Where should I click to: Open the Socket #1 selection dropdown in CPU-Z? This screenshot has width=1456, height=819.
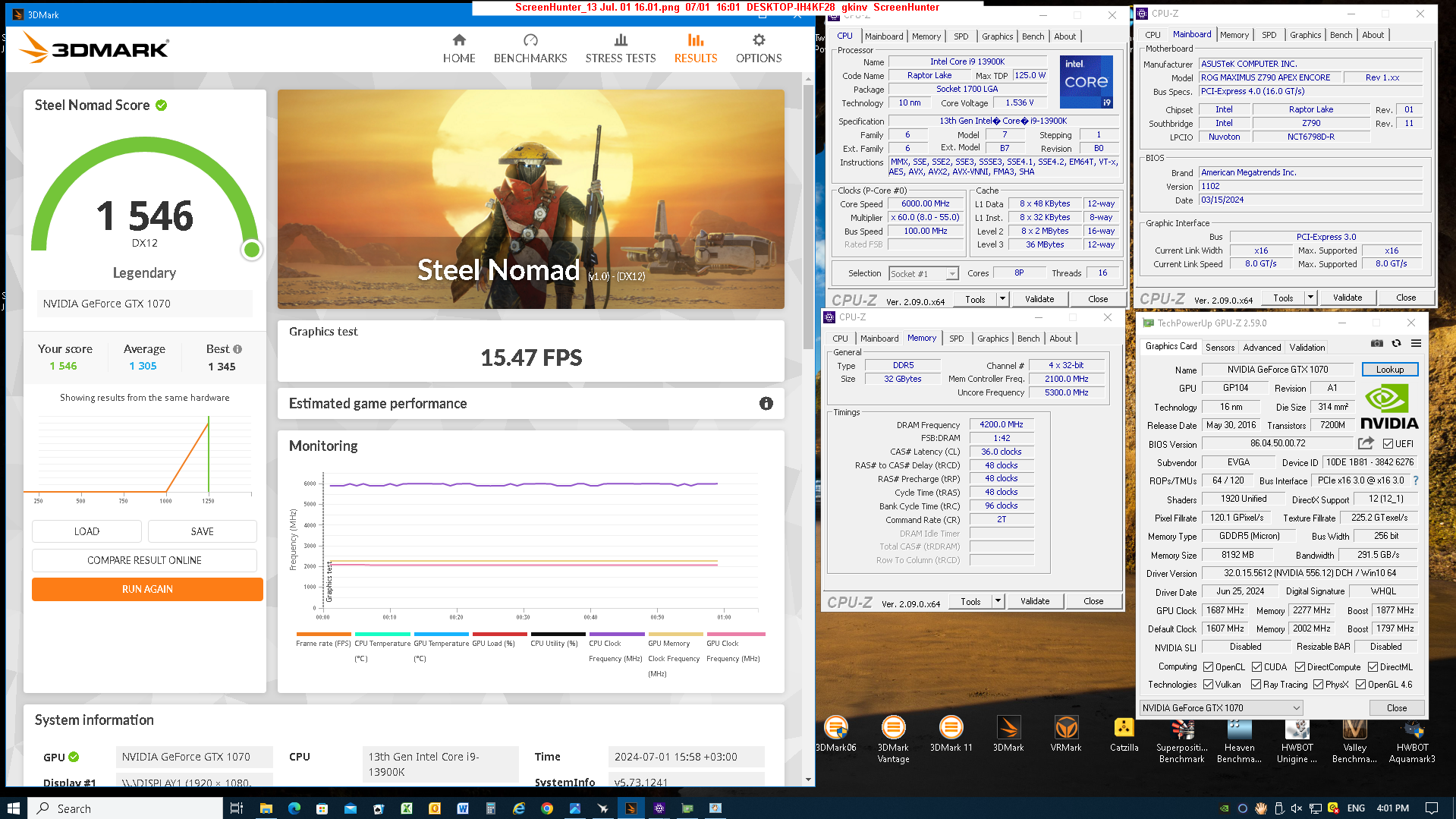point(923,274)
